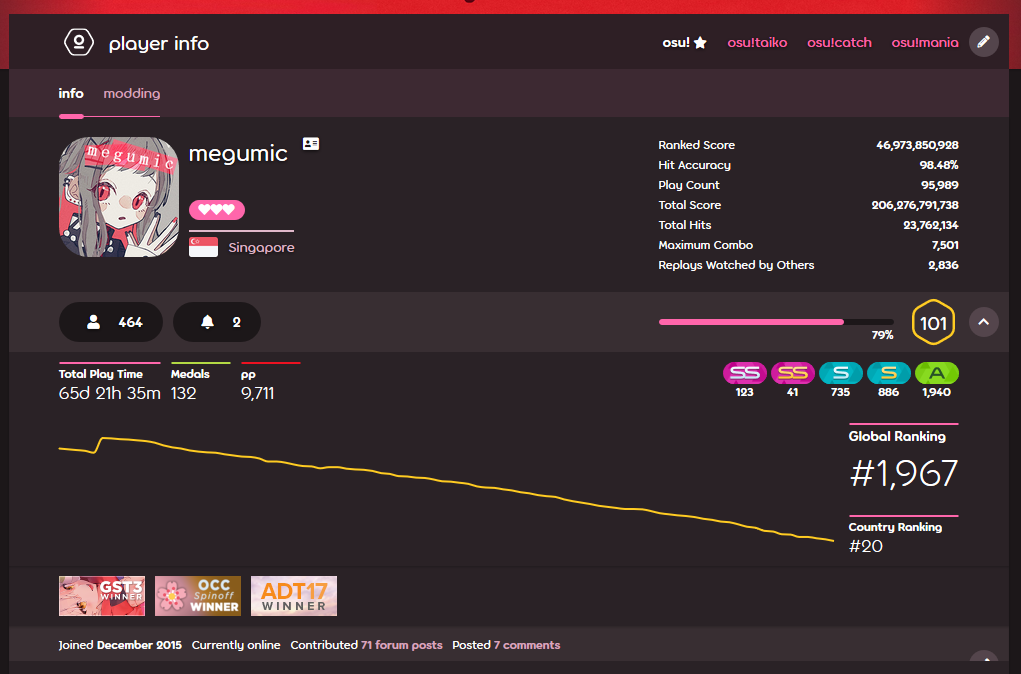1021x674 pixels.
Task: Select the osu!catch game mode
Action: [839, 42]
